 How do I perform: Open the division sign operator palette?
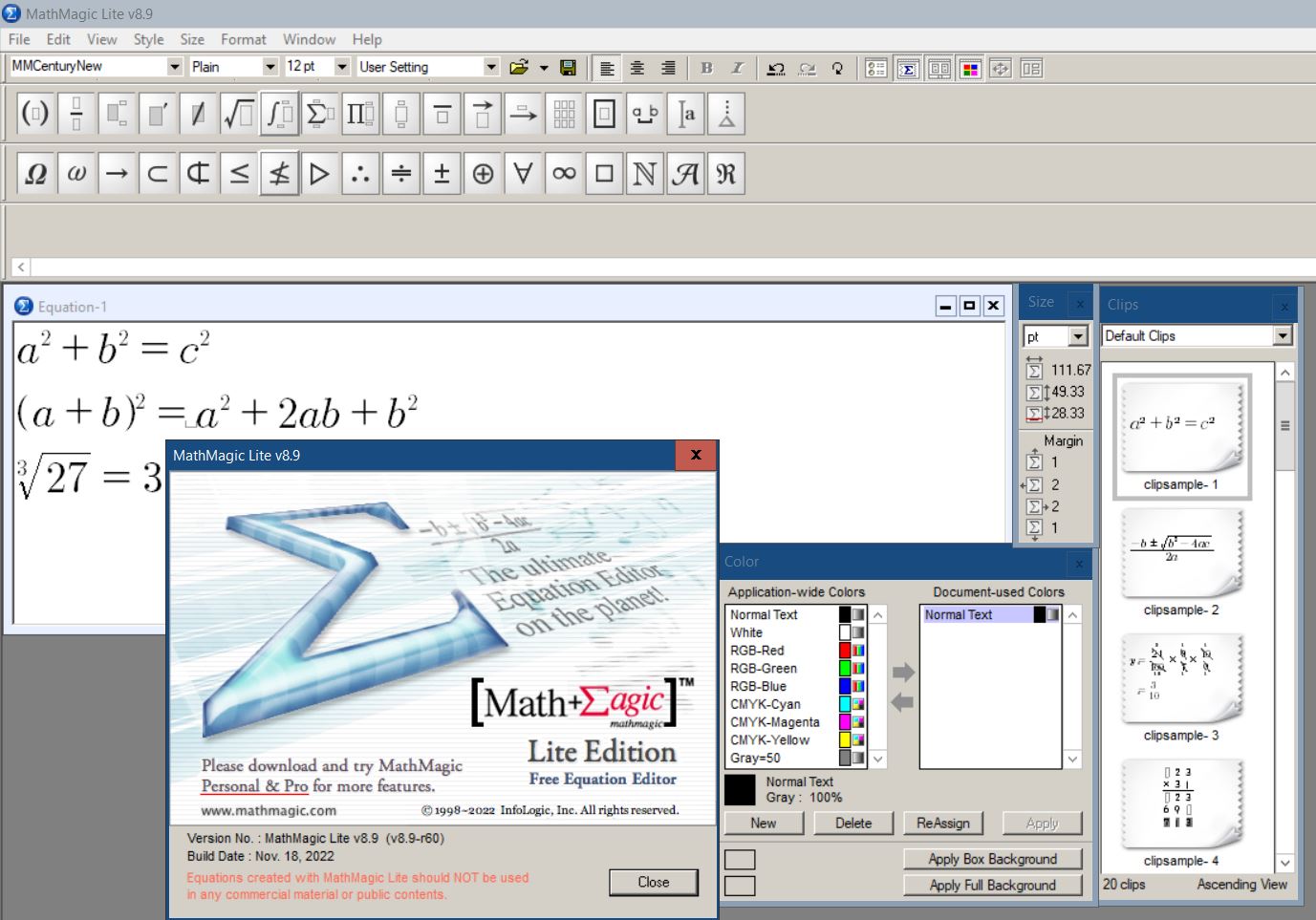(x=401, y=174)
